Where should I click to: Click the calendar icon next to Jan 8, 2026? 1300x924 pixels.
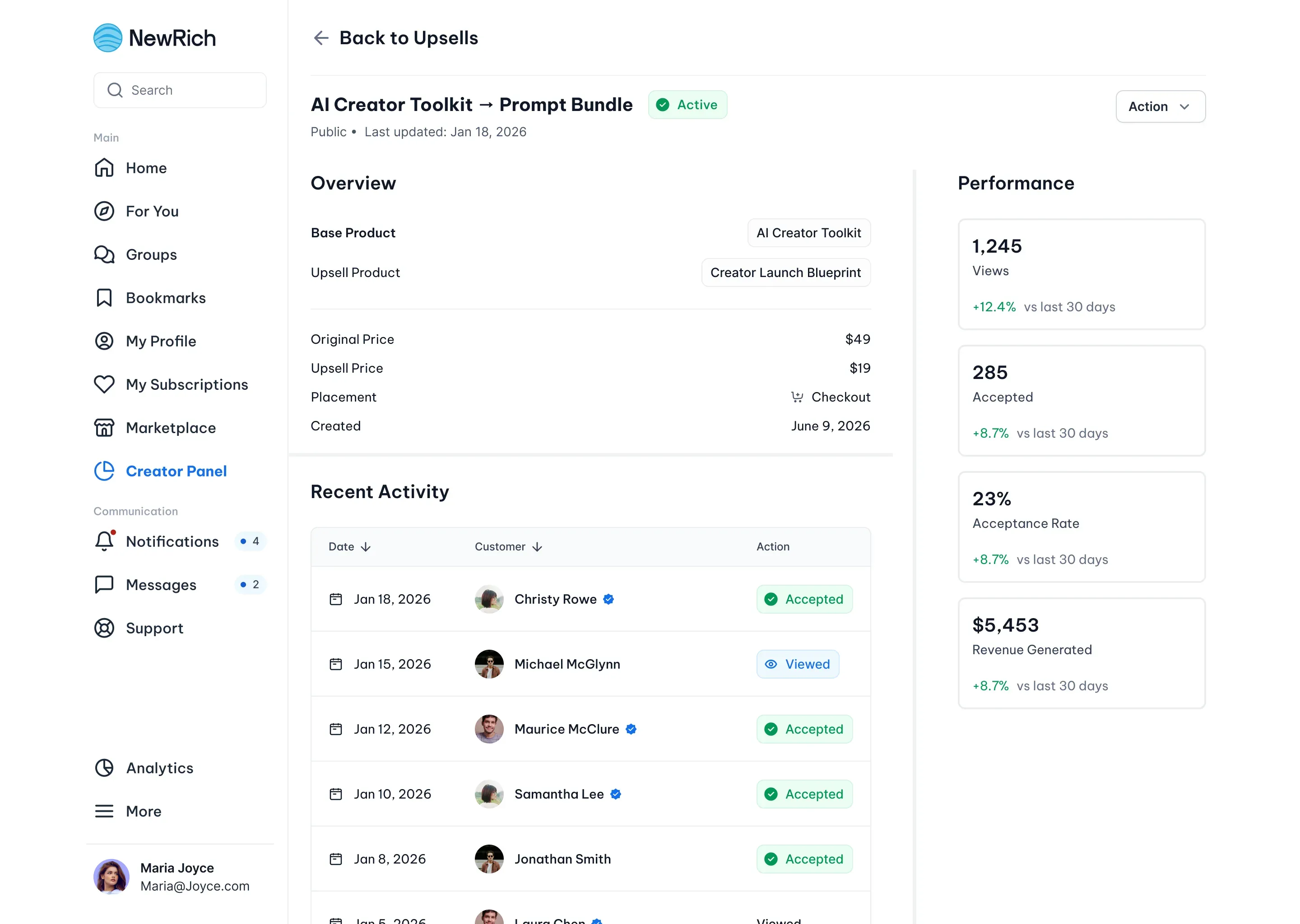(x=336, y=859)
